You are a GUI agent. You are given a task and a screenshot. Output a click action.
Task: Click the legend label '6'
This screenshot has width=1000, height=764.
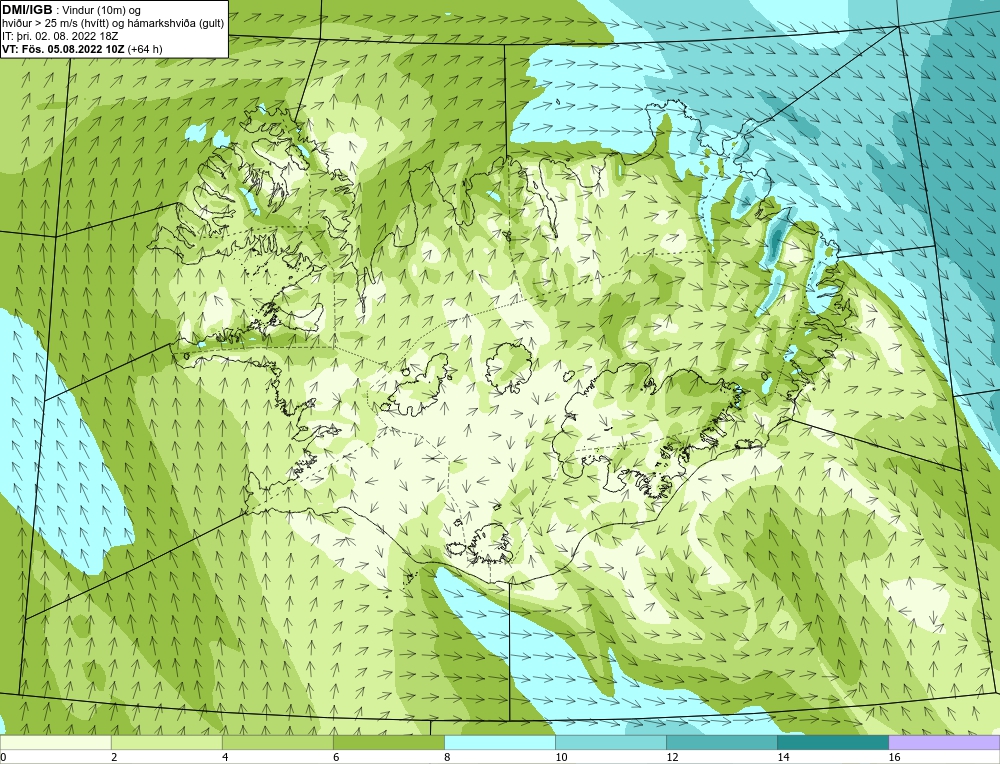click(336, 757)
